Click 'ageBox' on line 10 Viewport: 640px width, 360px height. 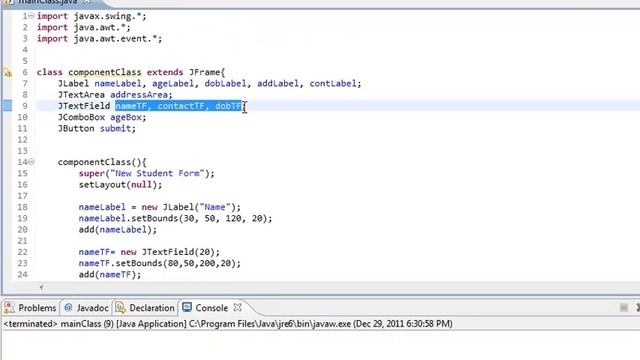126,117
